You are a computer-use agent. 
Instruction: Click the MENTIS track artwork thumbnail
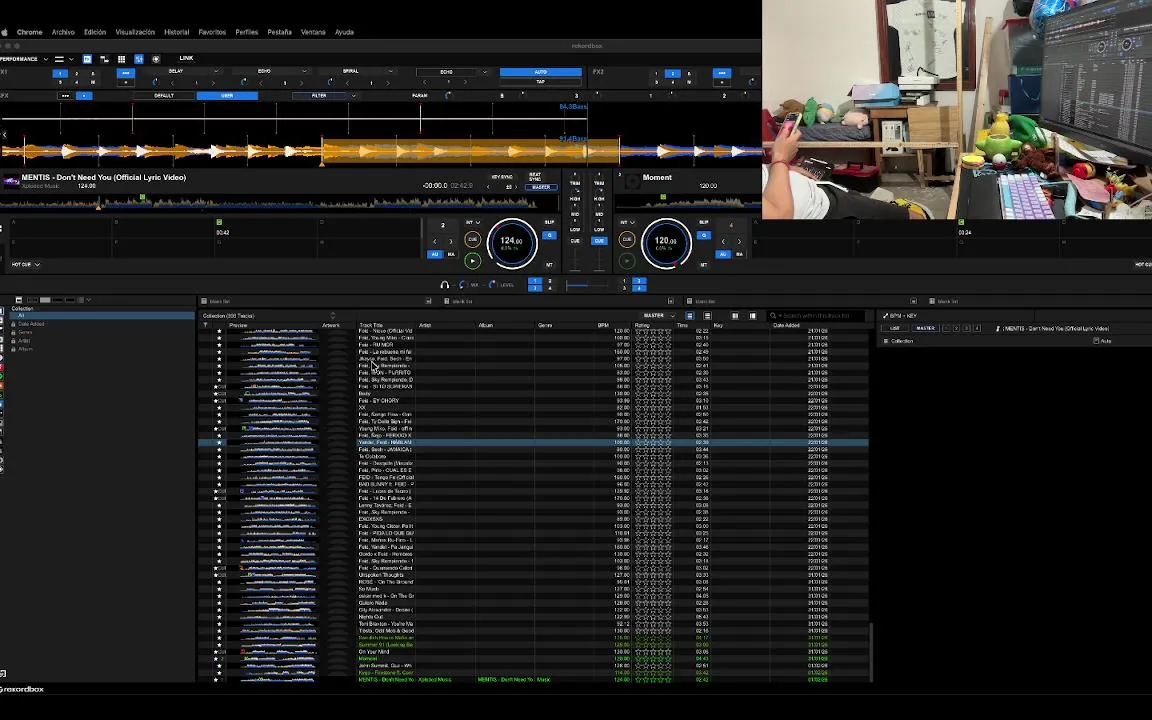coord(11,181)
